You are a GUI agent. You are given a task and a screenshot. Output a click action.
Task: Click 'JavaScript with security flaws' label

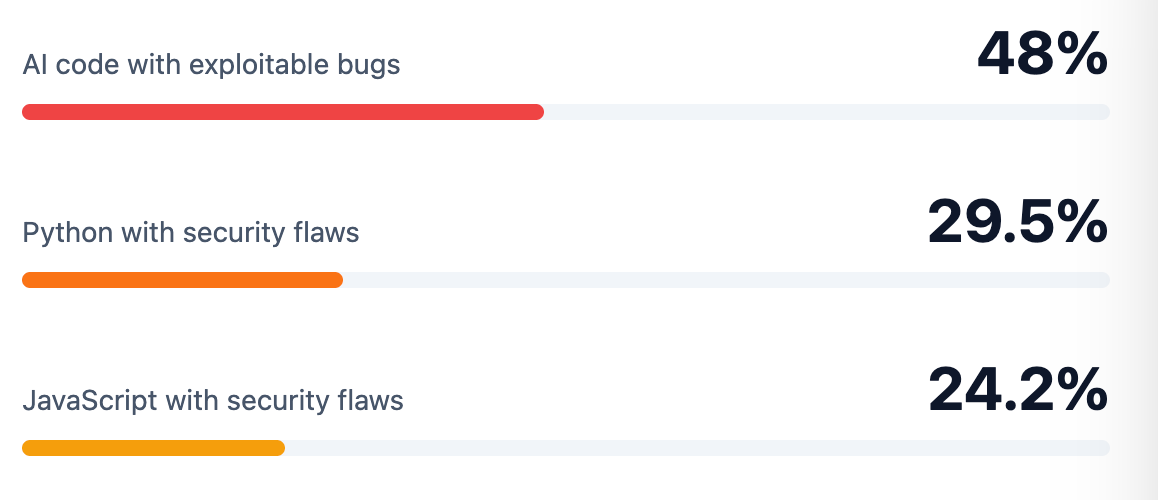pos(212,401)
